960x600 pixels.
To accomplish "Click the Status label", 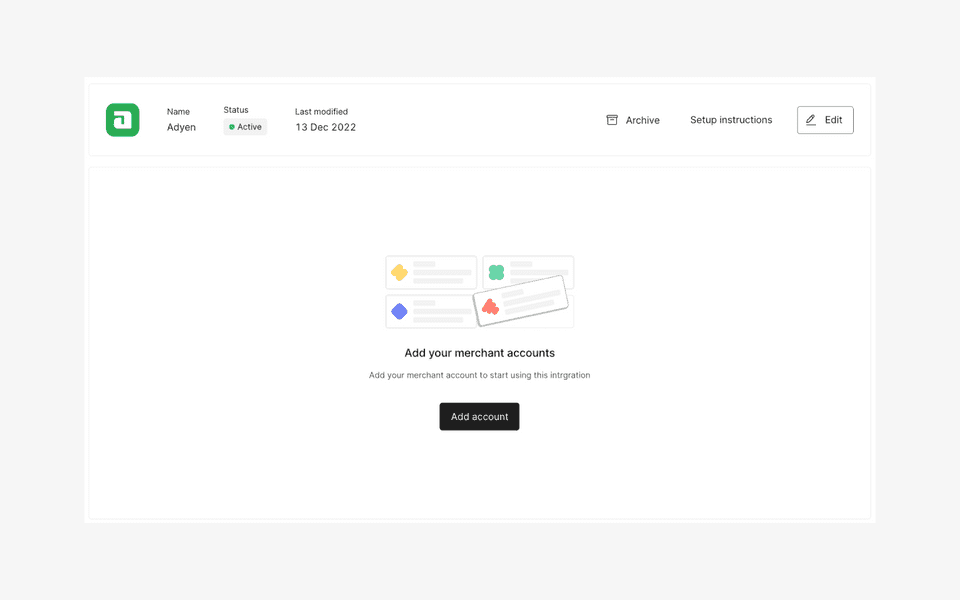I will (236, 110).
